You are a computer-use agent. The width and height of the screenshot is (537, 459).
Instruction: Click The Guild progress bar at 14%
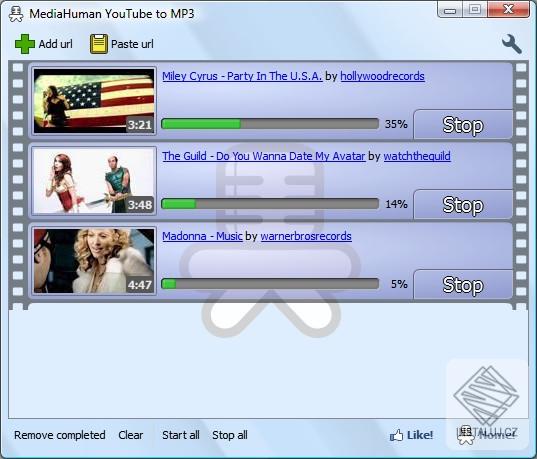(x=270, y=204)
